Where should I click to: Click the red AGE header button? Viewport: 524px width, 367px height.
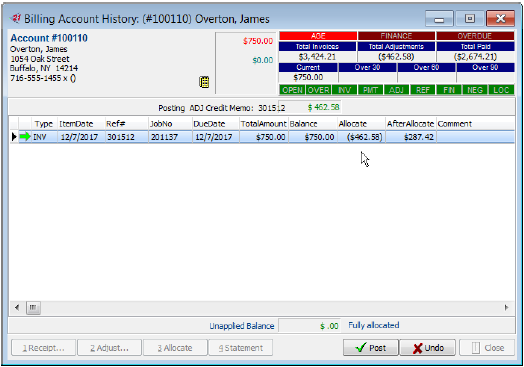click(318, 36)
